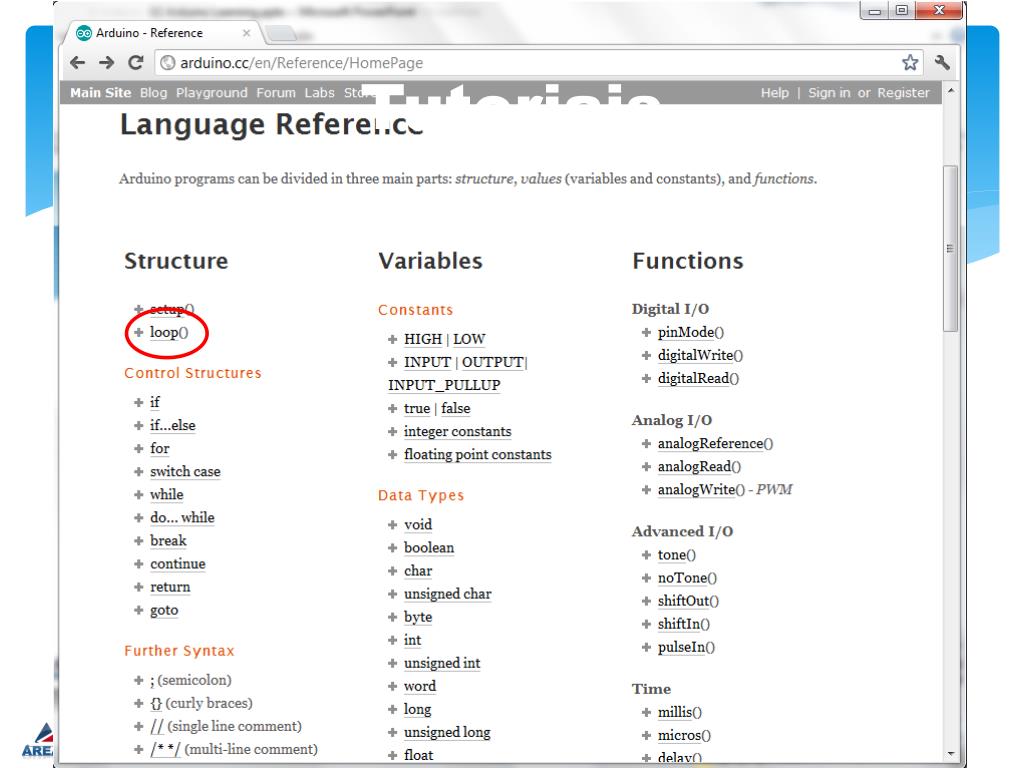Click the page vertical scrollbar thumb

pyautogui.click(x=951, y=249)
